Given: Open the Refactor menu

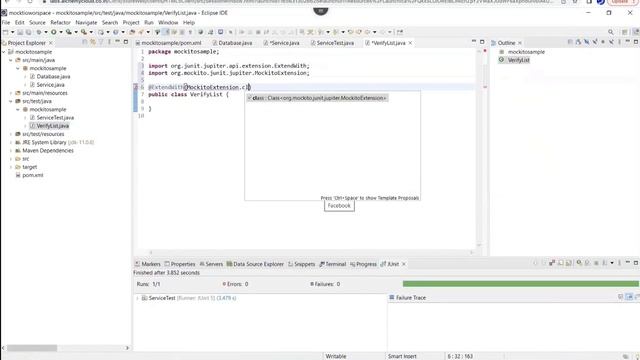Looking at the screenshot, I should [x=60, y=22].
